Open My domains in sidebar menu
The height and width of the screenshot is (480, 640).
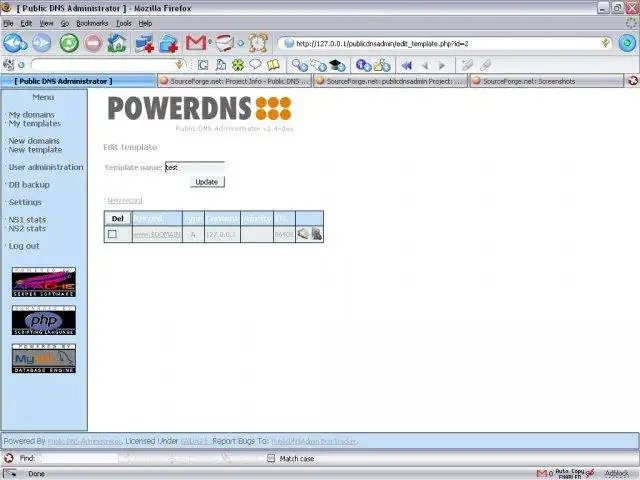tap(31, 115)
